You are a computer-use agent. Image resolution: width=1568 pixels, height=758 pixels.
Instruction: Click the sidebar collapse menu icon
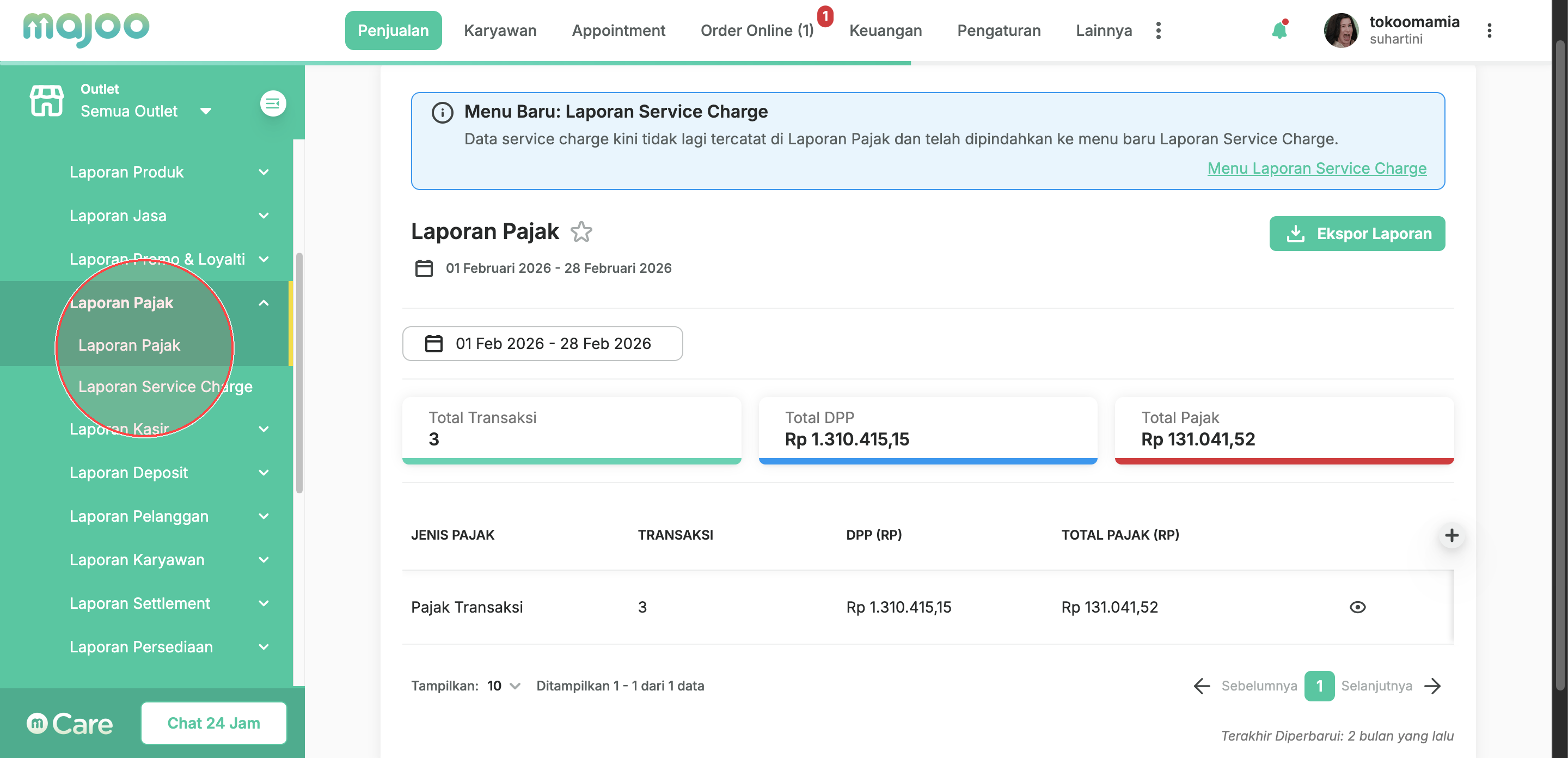click(273, 103)
